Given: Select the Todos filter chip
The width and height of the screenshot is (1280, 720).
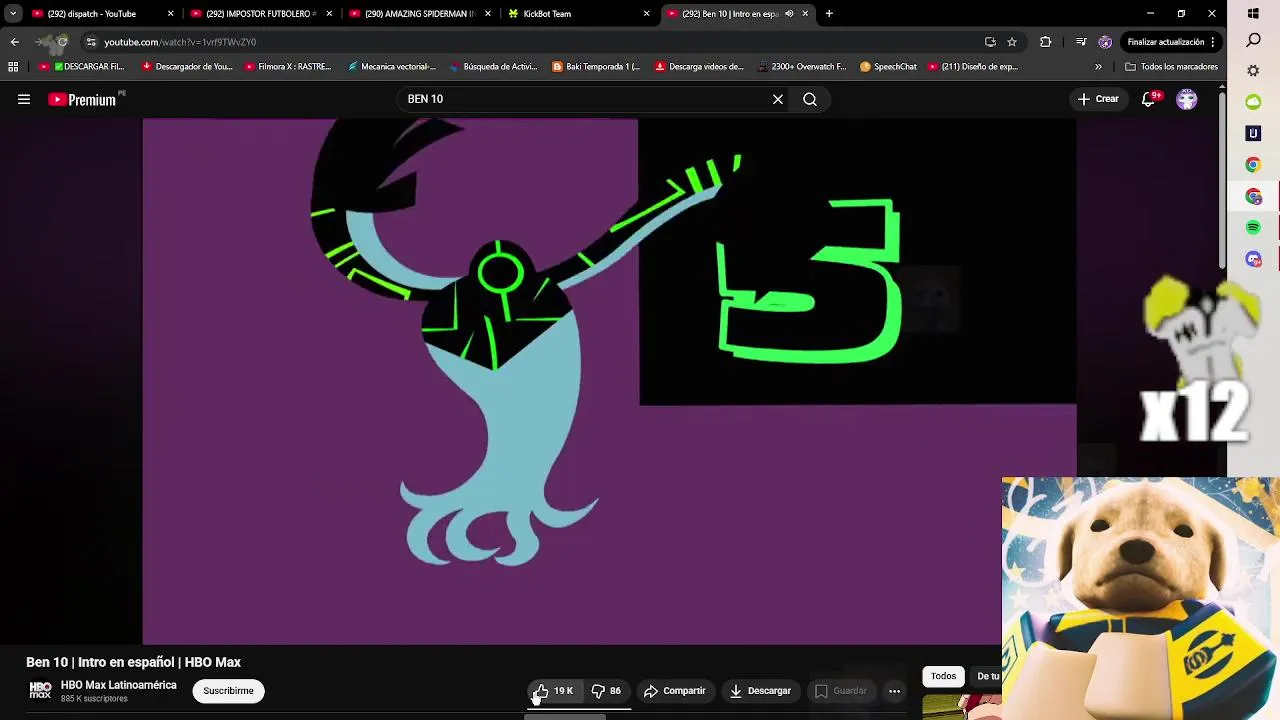Looking at the screenshot, I should tap(944, 676).
